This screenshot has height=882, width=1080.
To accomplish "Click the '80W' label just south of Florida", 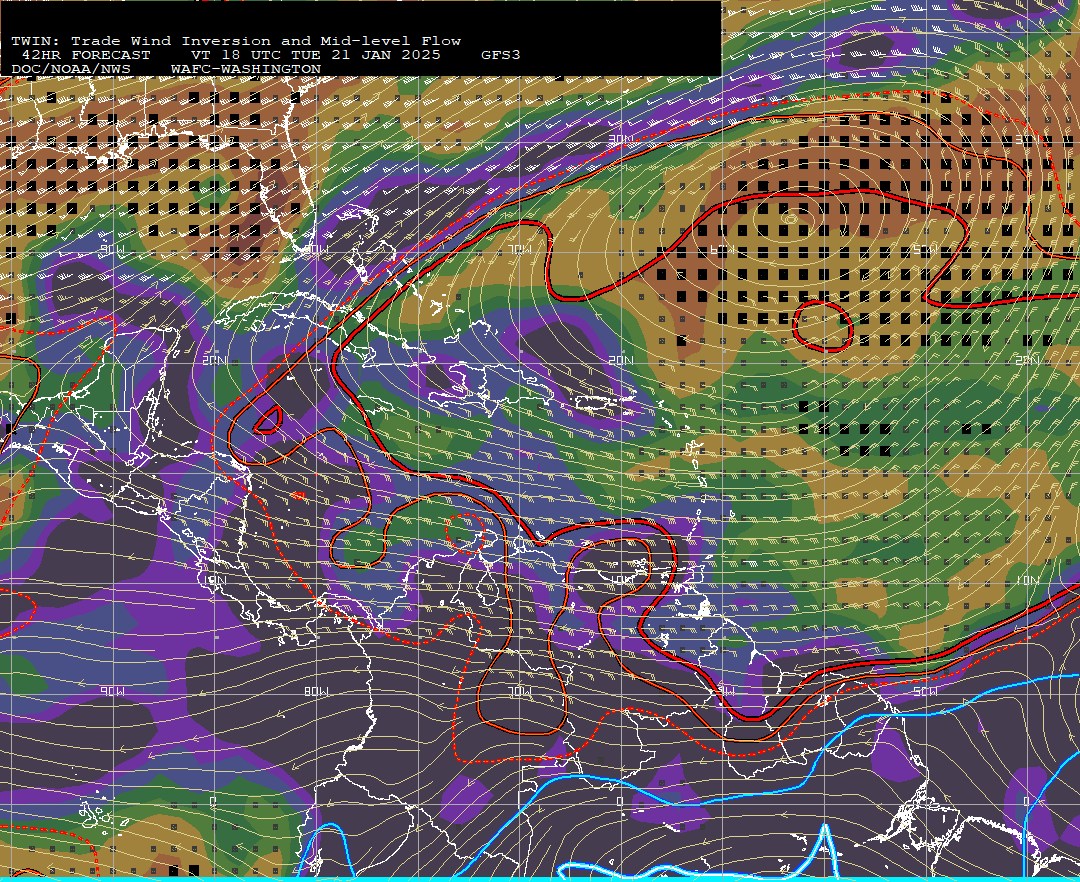I will (315, 249).
